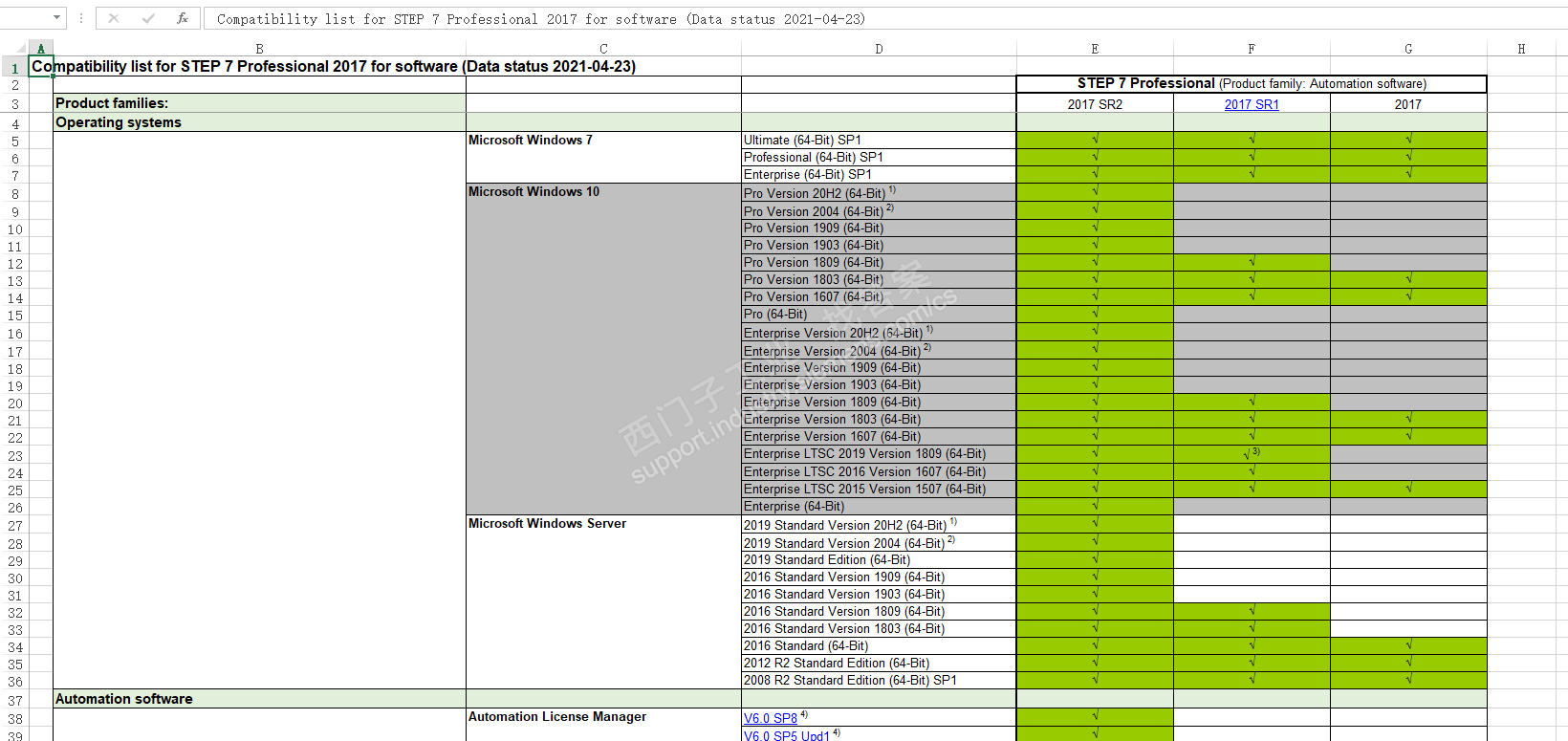Click 'Pro Version 1909 (64-Bit)' cell
The height and width of the screenshot is (741, 1568).
879,228
